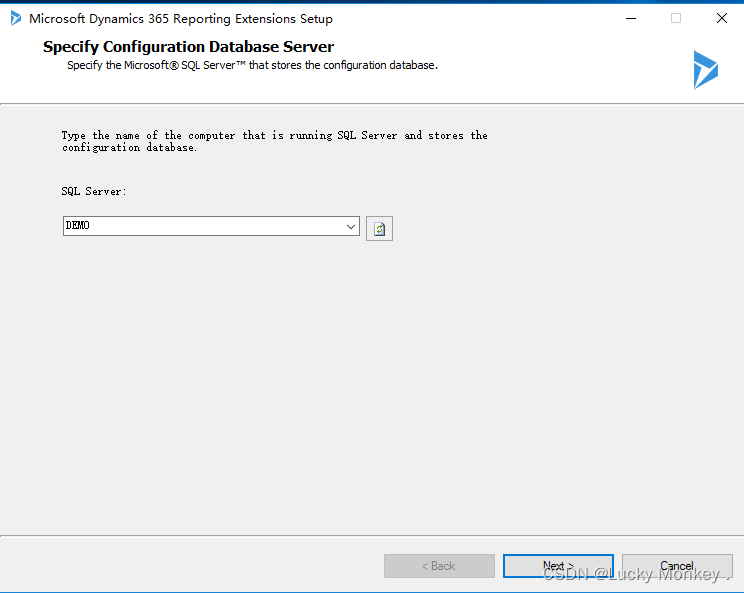
Task: Click the window title 'Microsoft Dynamics 365 Reporting Extensions Setup'
Action: click(x=181, y=19)
